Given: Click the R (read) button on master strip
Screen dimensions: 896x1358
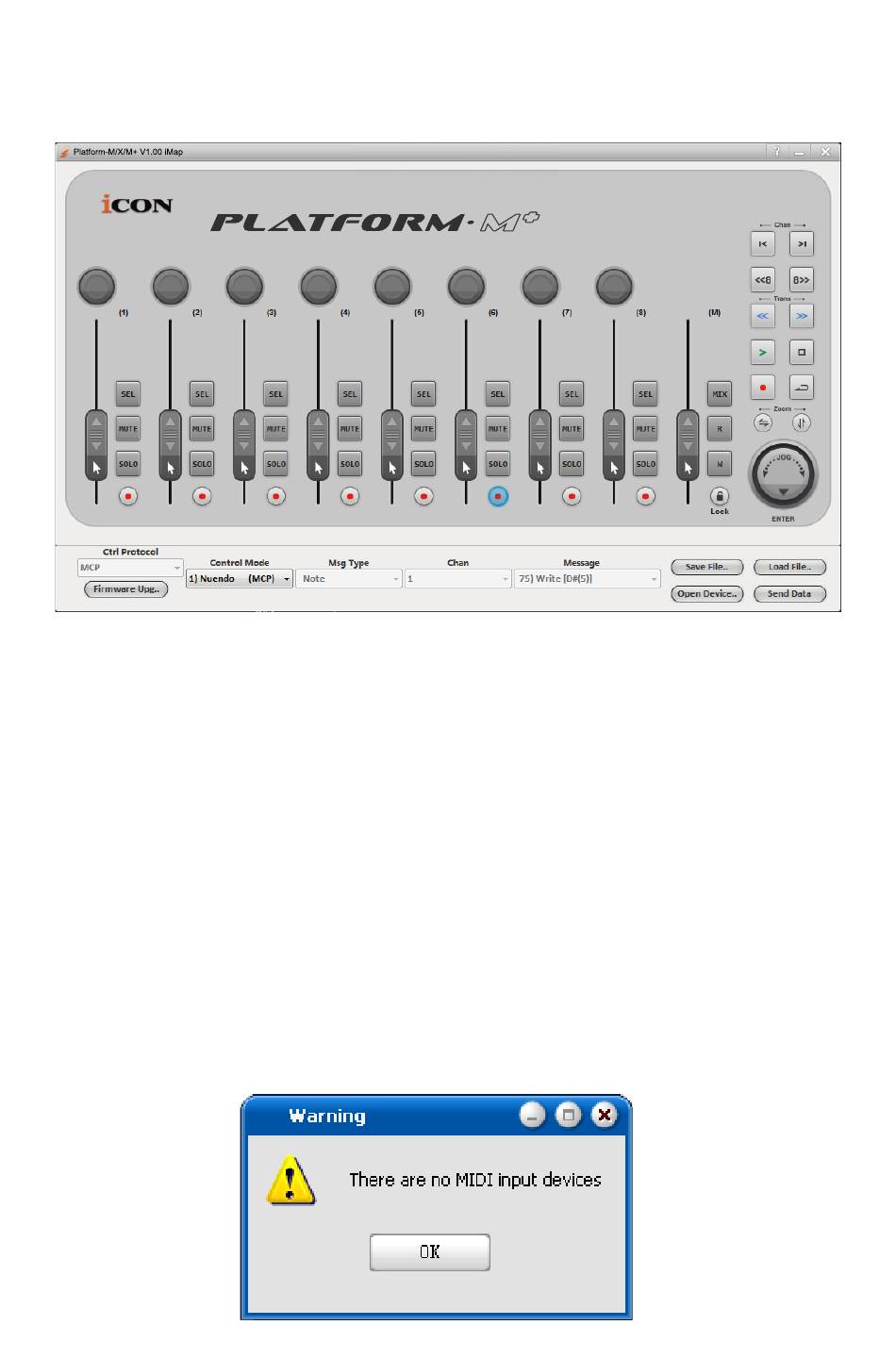Looking at the screenshot, I should click(720, 429).
